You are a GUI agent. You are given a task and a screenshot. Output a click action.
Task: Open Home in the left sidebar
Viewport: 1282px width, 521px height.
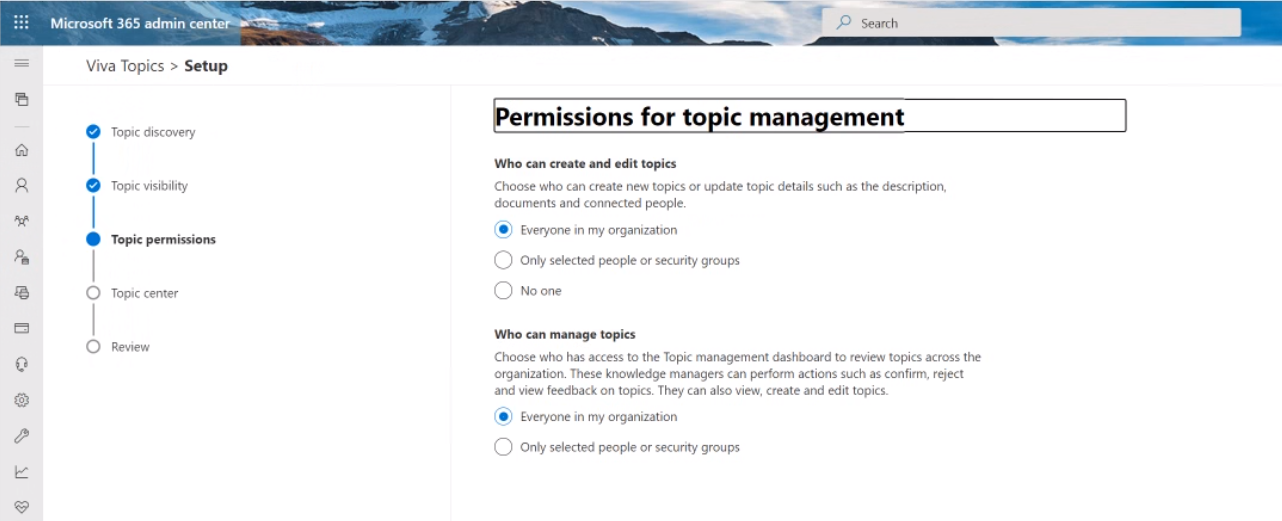pos(21,150)
